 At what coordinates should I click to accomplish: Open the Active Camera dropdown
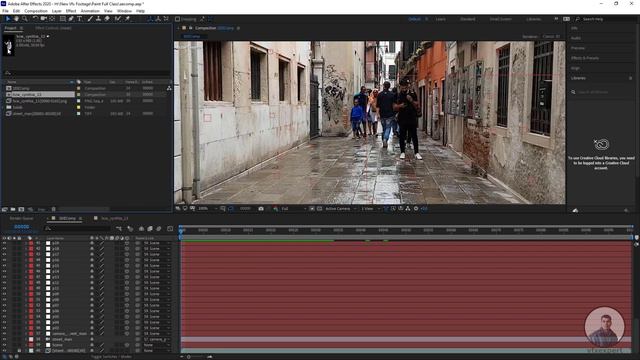click(340, 209)
